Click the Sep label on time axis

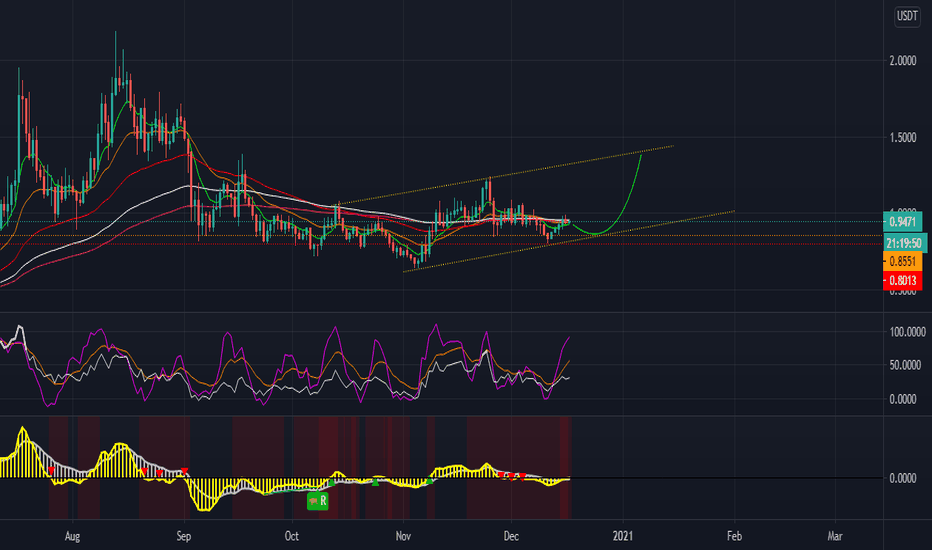pos(184,536)
